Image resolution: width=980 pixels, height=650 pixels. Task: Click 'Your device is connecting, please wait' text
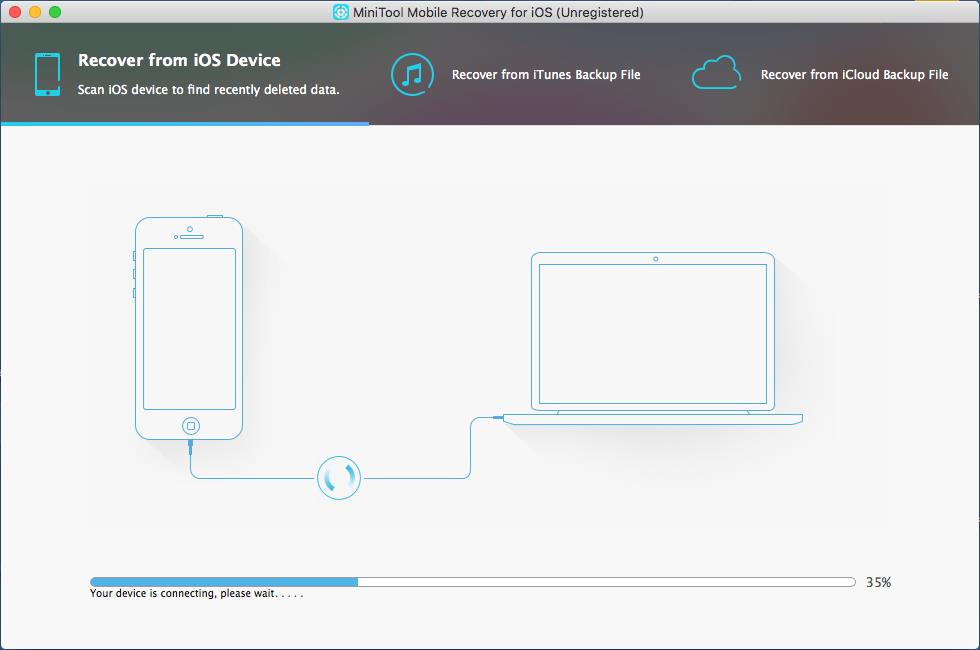[x=196, y=594]
